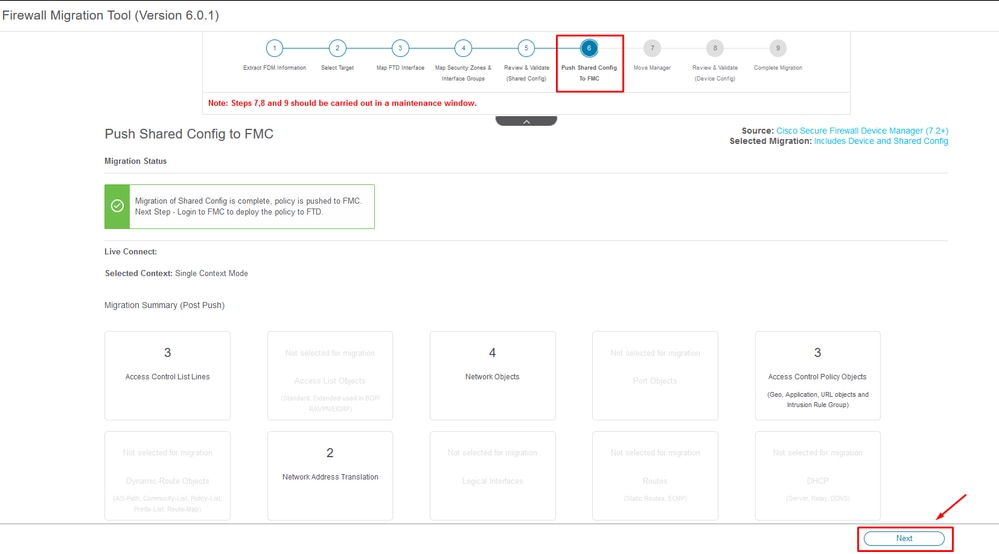Screen dimensions: 999x554
Task: Click the Migration Summary (Post Push) heading
Action: [164, 305]
